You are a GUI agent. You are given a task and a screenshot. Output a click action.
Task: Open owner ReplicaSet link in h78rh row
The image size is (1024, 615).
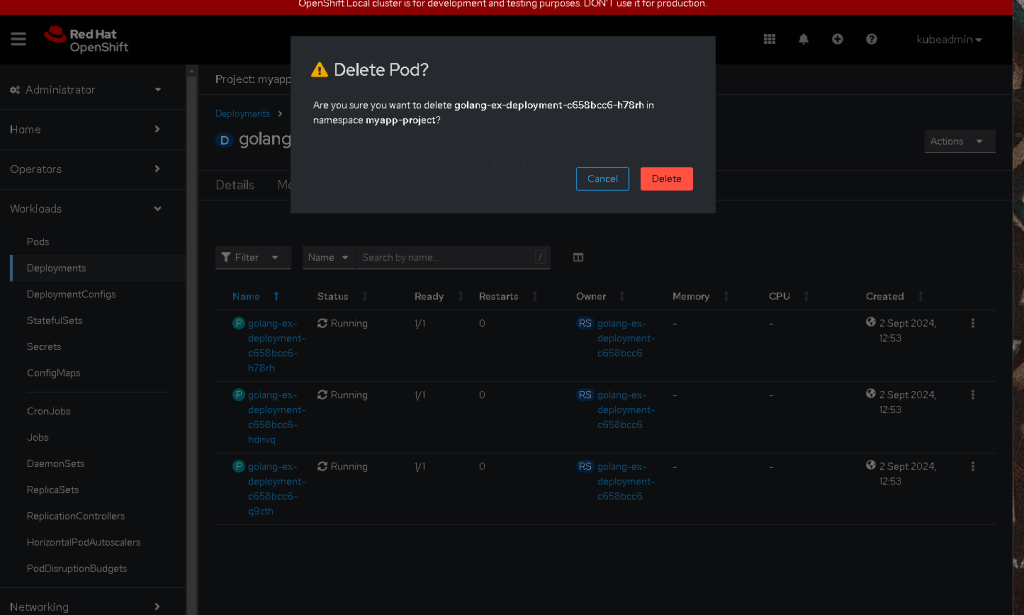pos(626,338)
